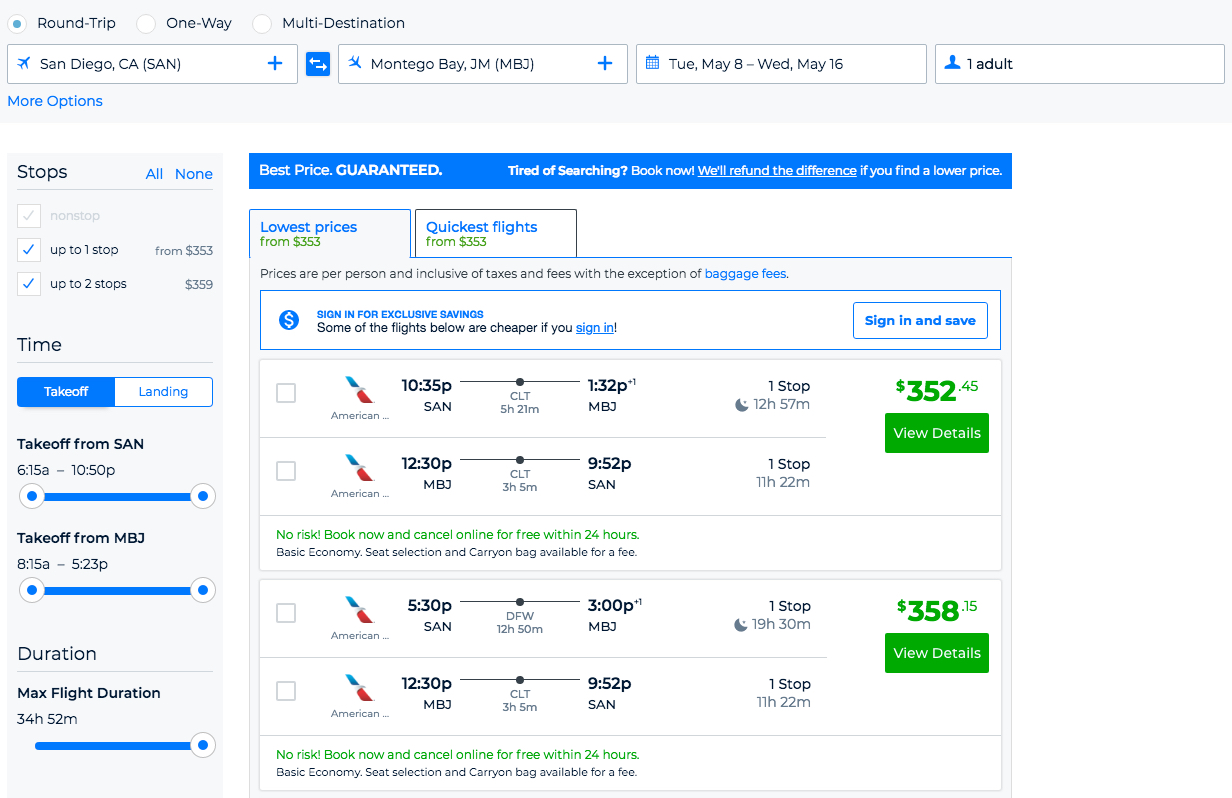
Task: Open the baggage fees link
Action: click(745, 273)
